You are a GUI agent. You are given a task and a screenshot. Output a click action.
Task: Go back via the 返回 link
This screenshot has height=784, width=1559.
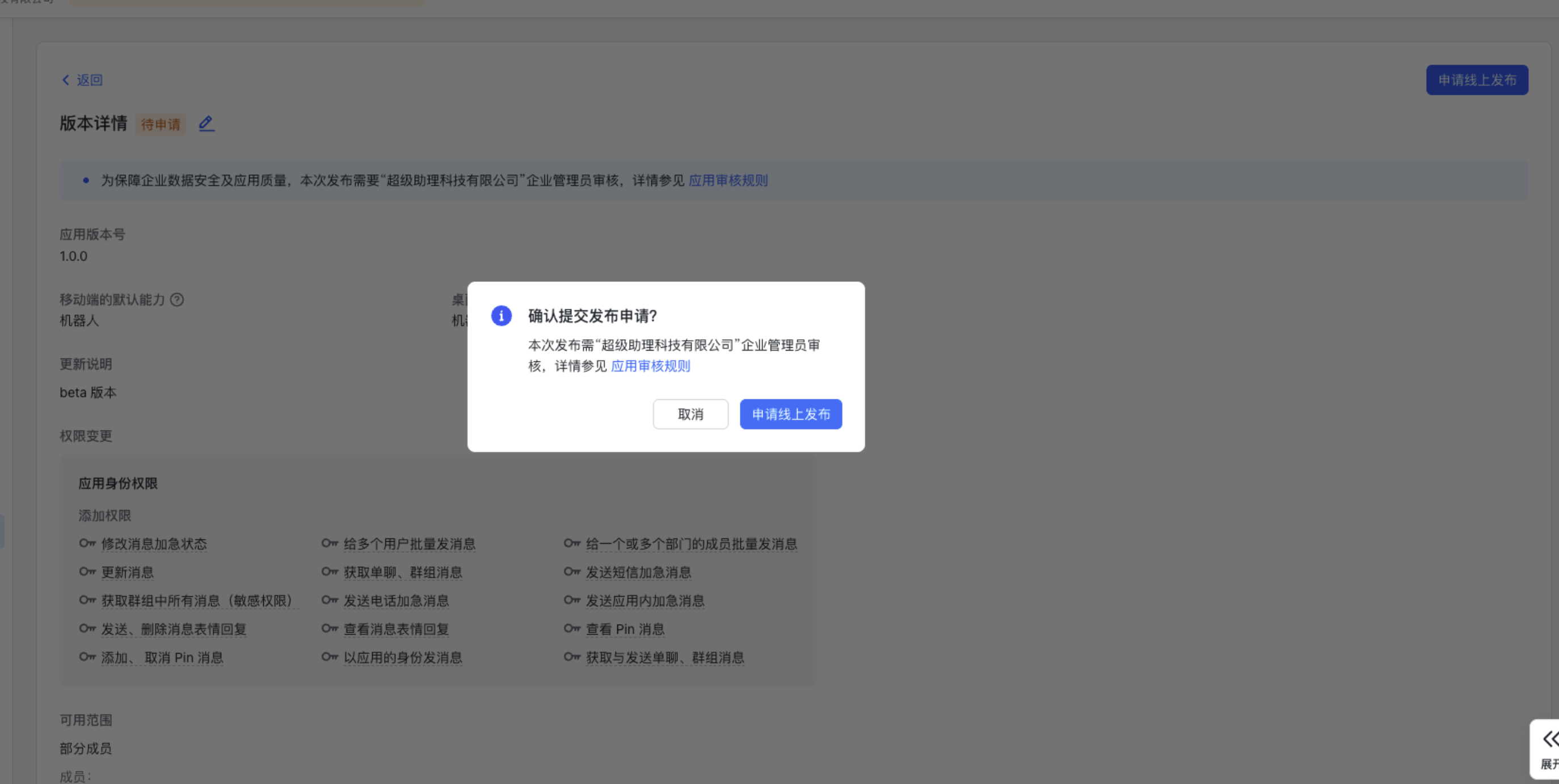[x=89, y=80]
